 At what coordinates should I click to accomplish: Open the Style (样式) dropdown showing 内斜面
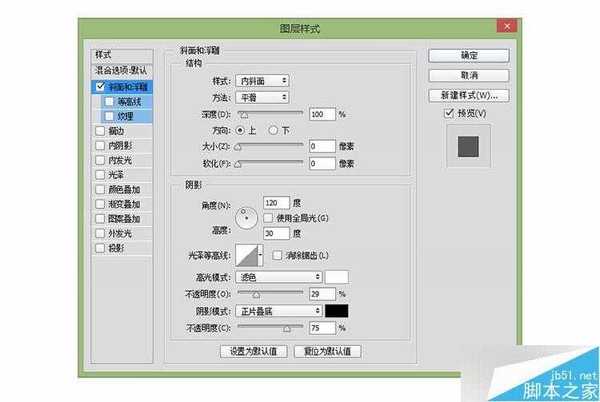(x=265, y=80)
